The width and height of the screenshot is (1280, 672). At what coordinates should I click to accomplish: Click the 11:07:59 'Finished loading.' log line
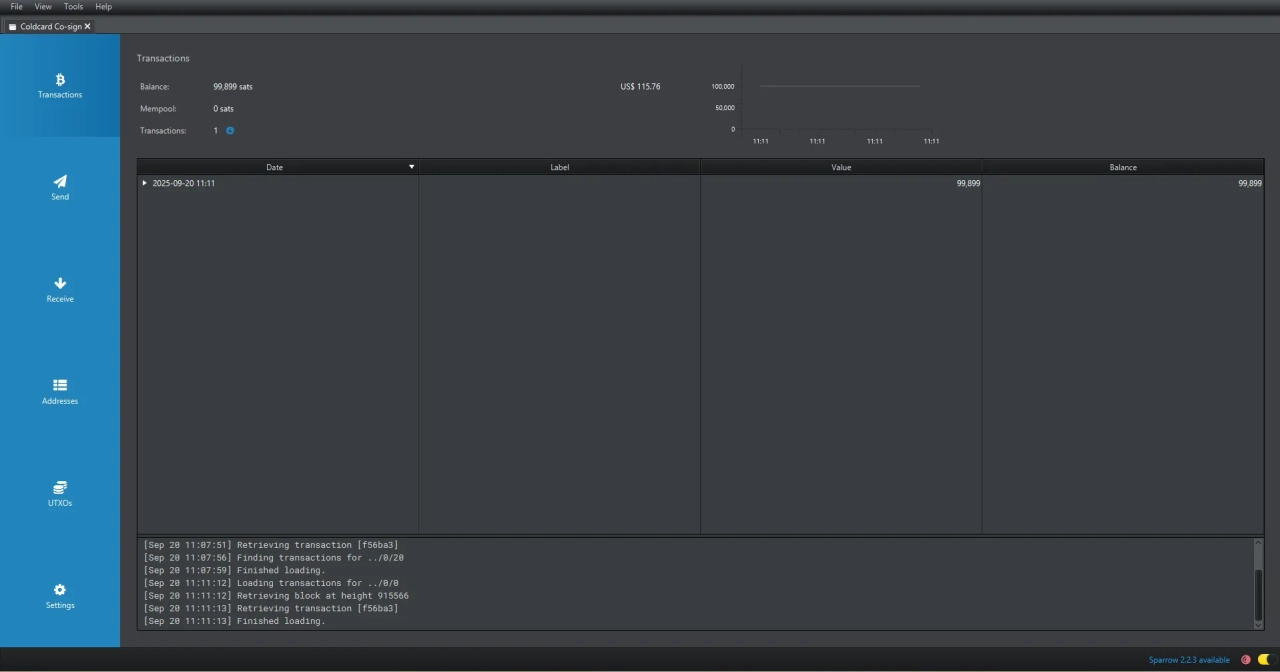(x=234, y=570)
